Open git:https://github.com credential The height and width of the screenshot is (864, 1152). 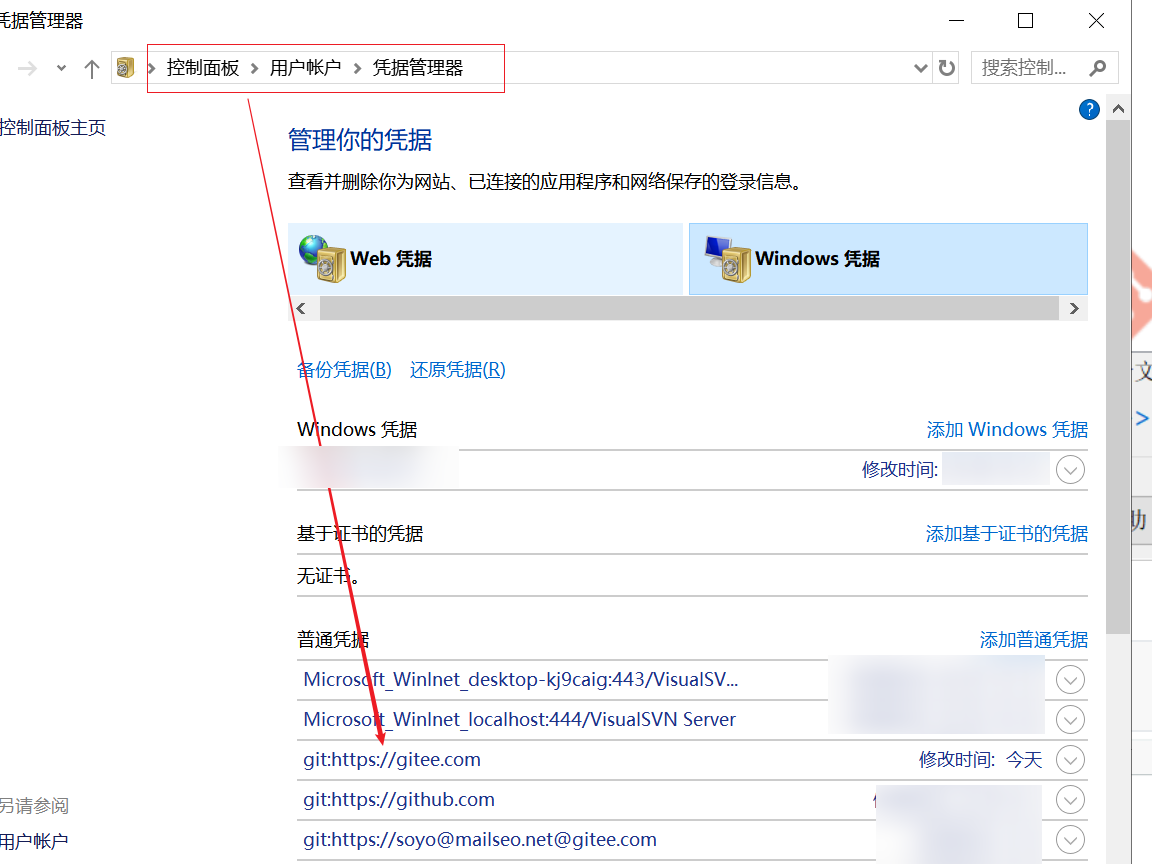tap(399, 799)
